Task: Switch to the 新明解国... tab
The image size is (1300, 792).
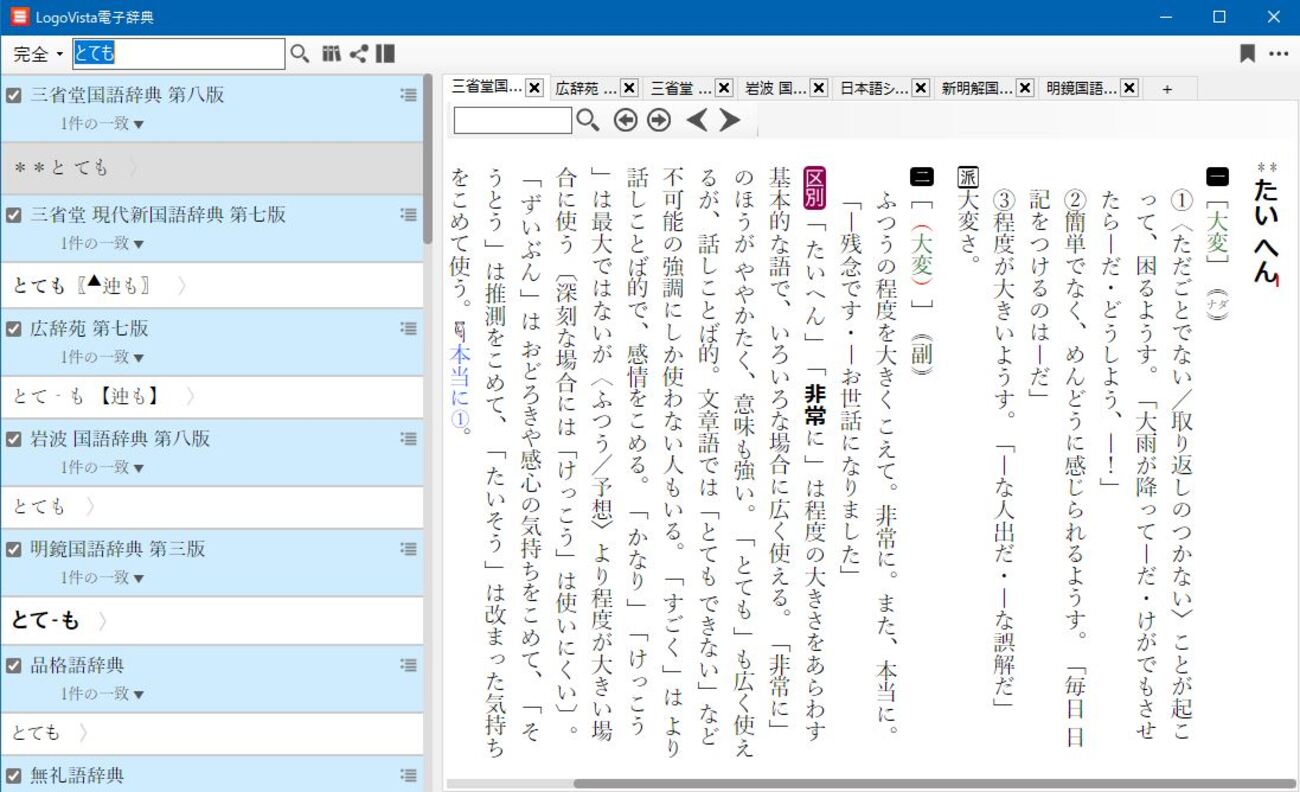Action: click(977, 88)
